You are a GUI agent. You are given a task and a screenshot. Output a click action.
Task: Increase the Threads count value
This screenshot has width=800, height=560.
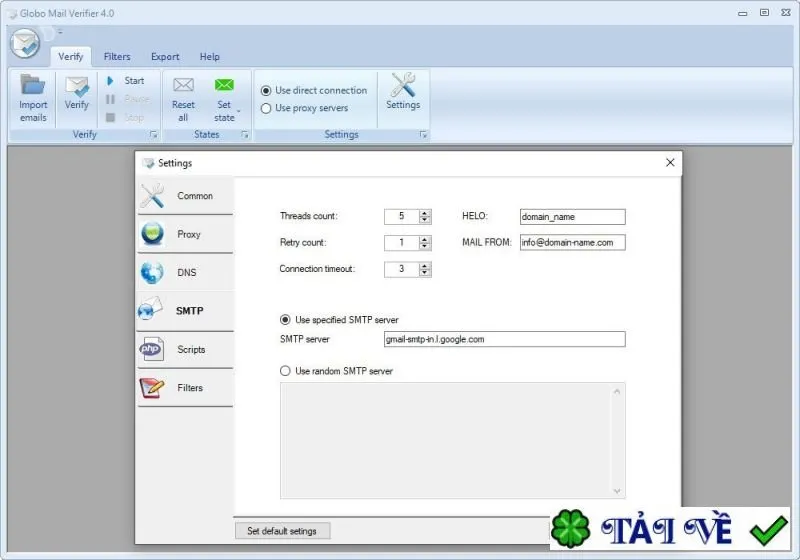[x=425, y=213]
